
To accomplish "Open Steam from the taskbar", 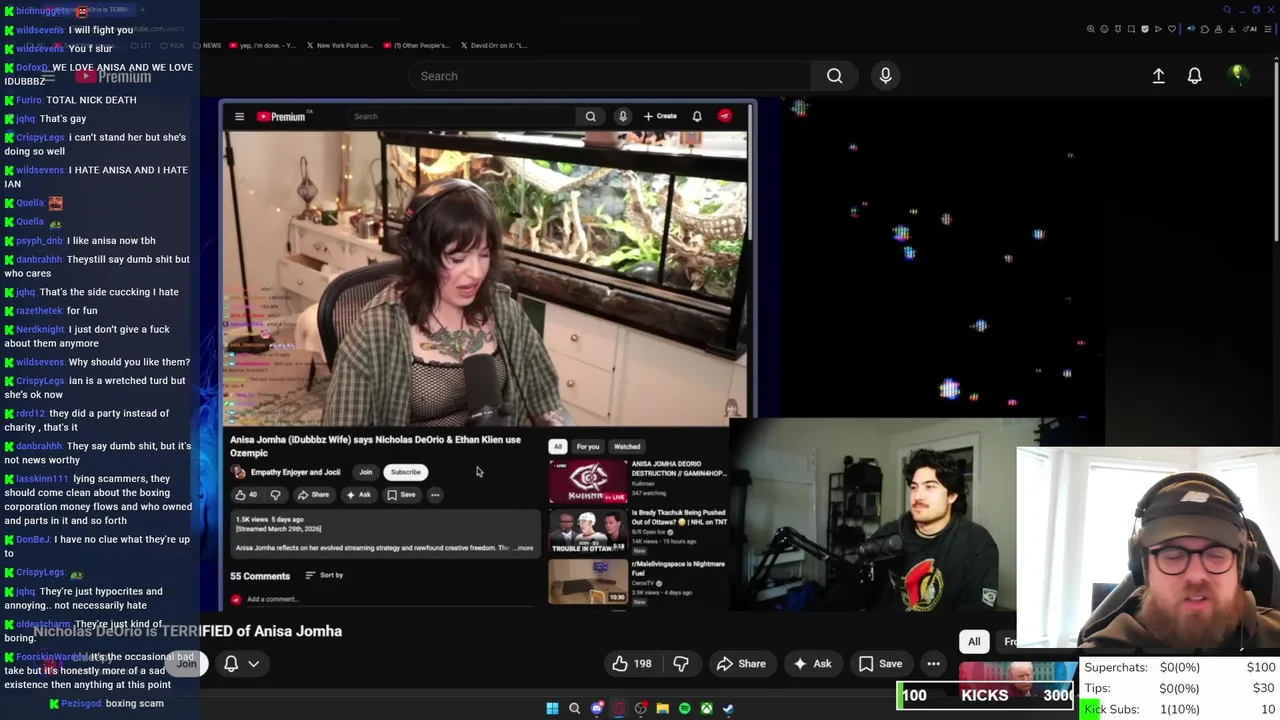I will point(728,708).
